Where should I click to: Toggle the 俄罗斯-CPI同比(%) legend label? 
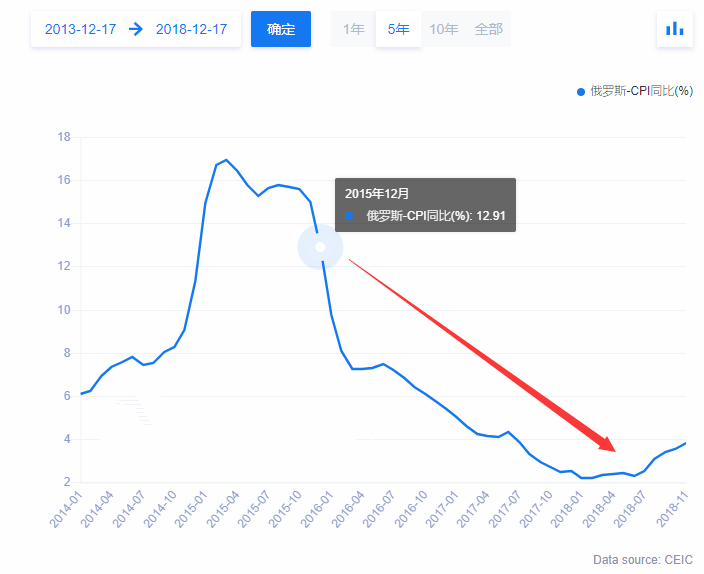point(641,92)
